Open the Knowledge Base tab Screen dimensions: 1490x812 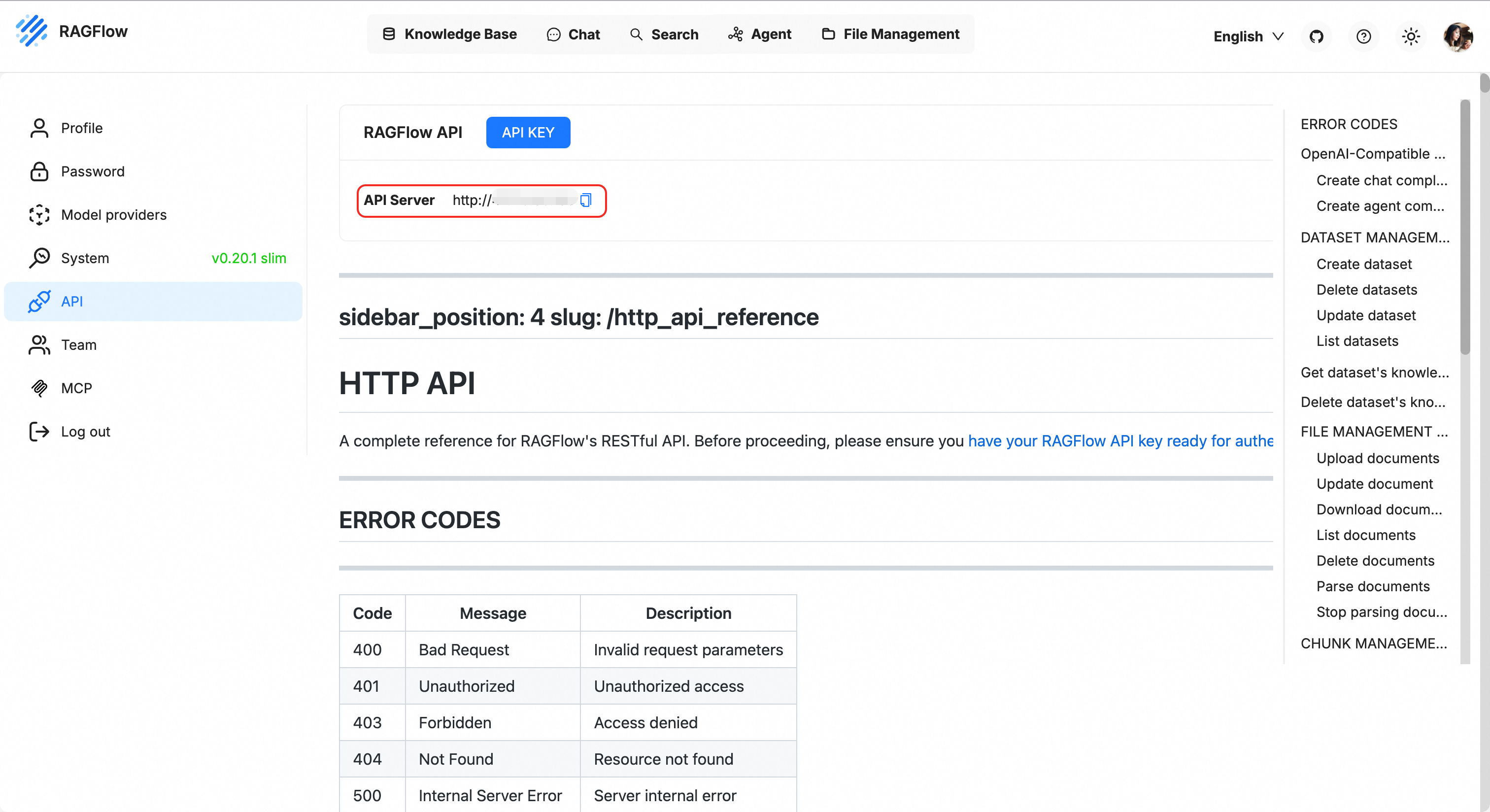[x=450, y=34]
